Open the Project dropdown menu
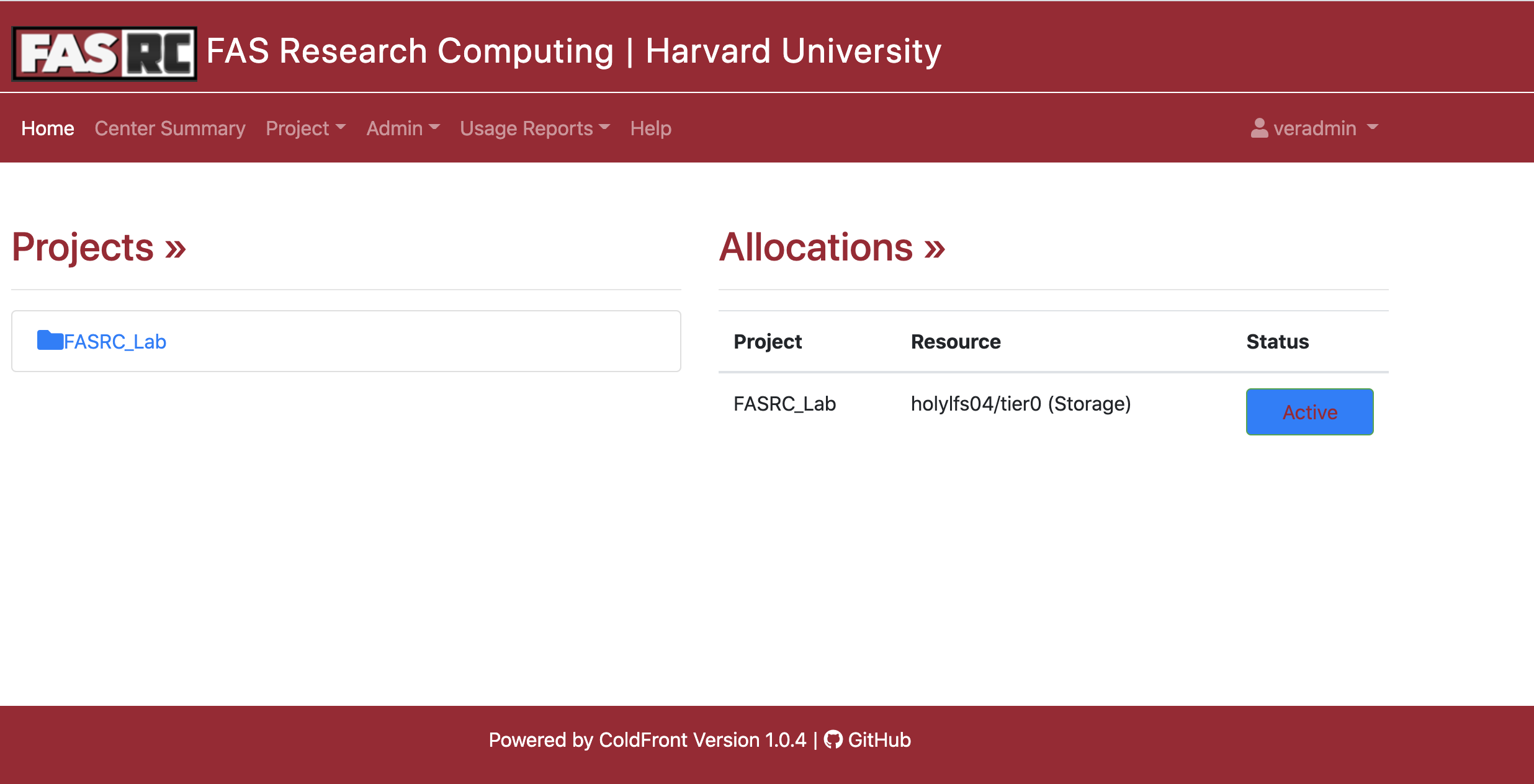Viewport: 1534px width, 784px height. [x=305, y=128]
